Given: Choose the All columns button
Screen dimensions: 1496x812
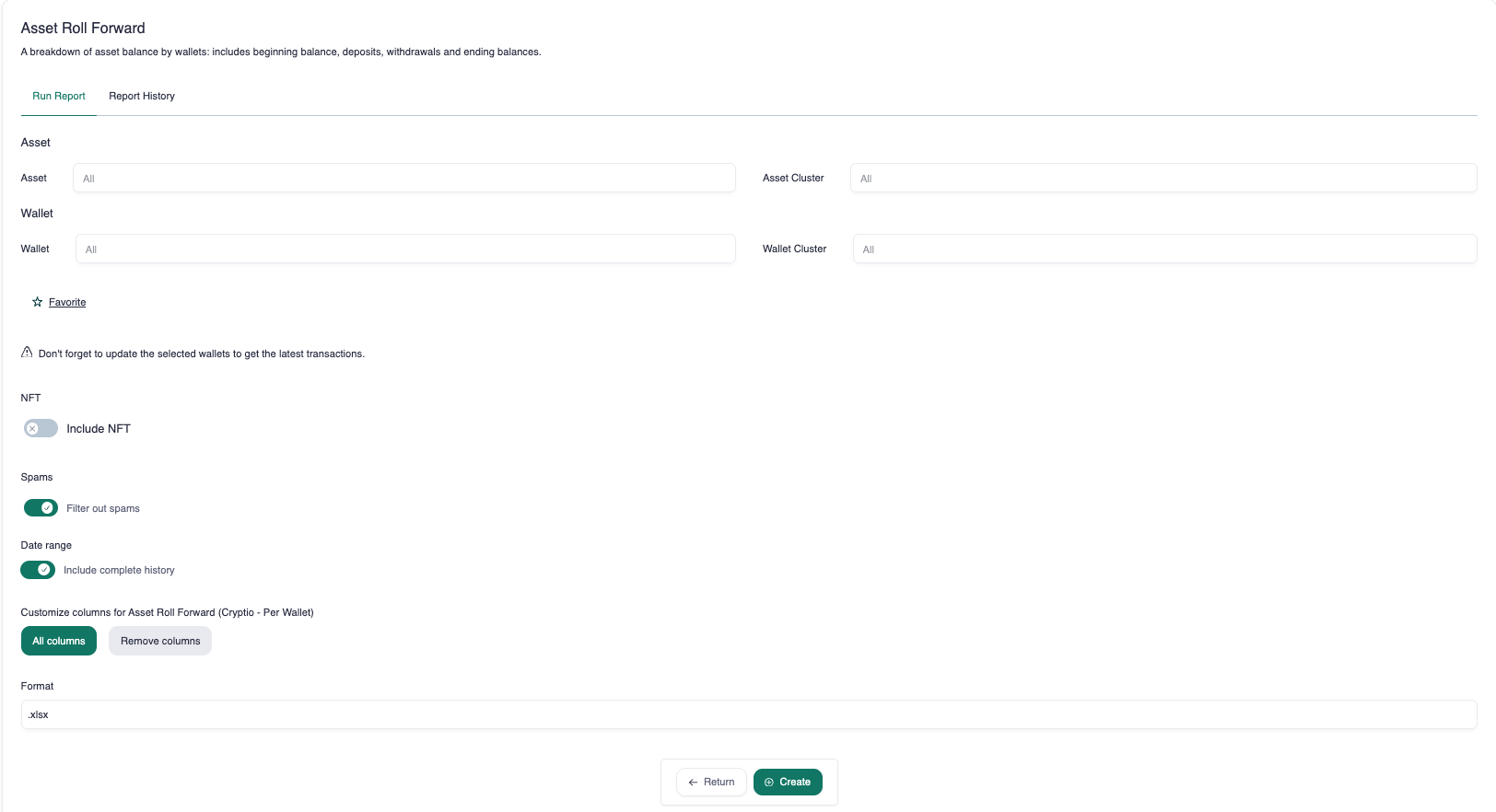Looking at the screenshot, I should (x=59, y=641).
